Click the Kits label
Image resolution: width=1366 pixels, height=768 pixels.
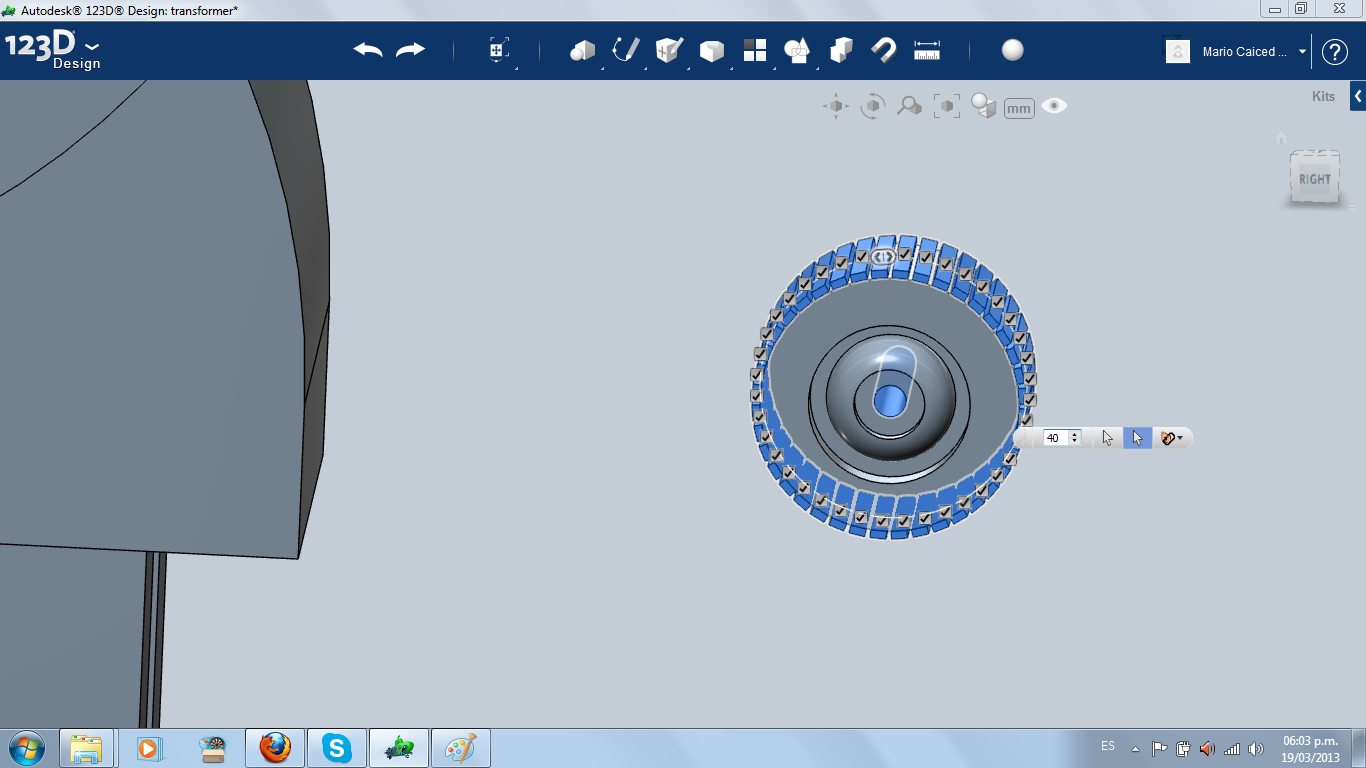click(x=1323, y=97)
